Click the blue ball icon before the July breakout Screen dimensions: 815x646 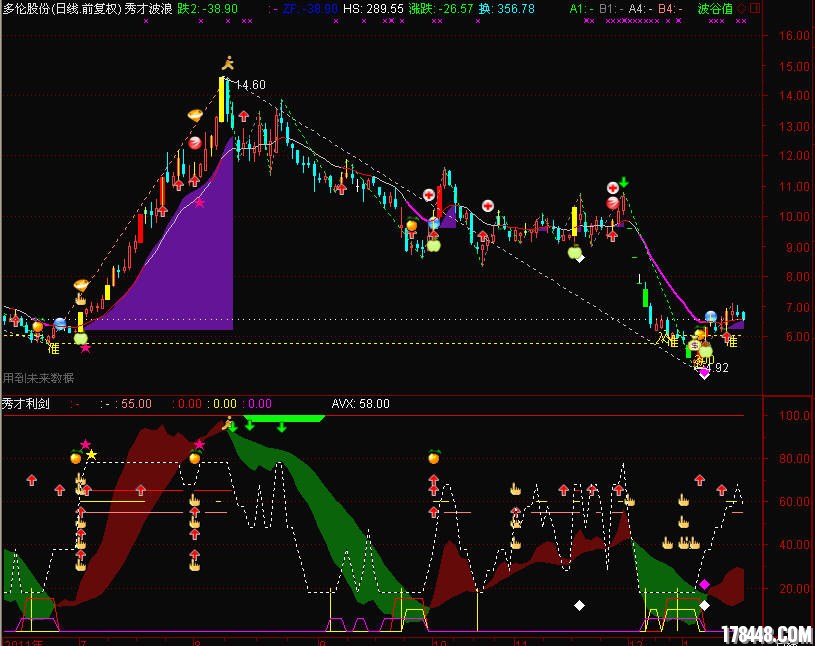click(x=60, y=324)
